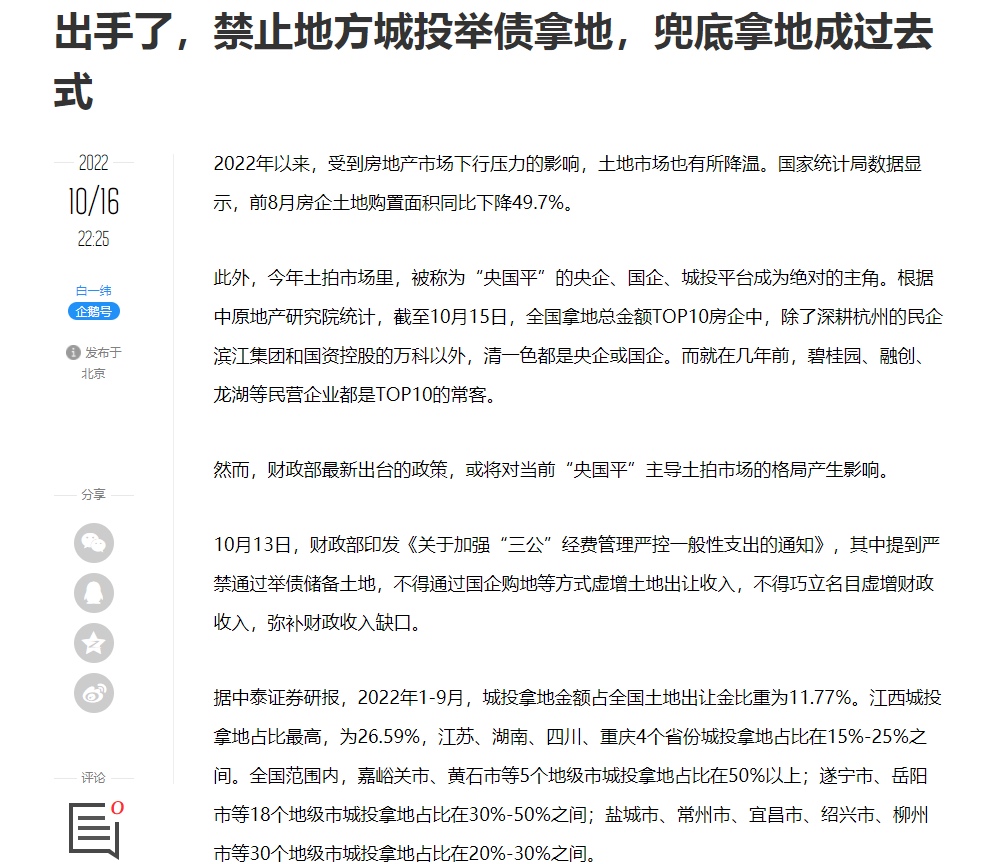
Task: Open author 白一纬 profile link
Action: (94, 291)
